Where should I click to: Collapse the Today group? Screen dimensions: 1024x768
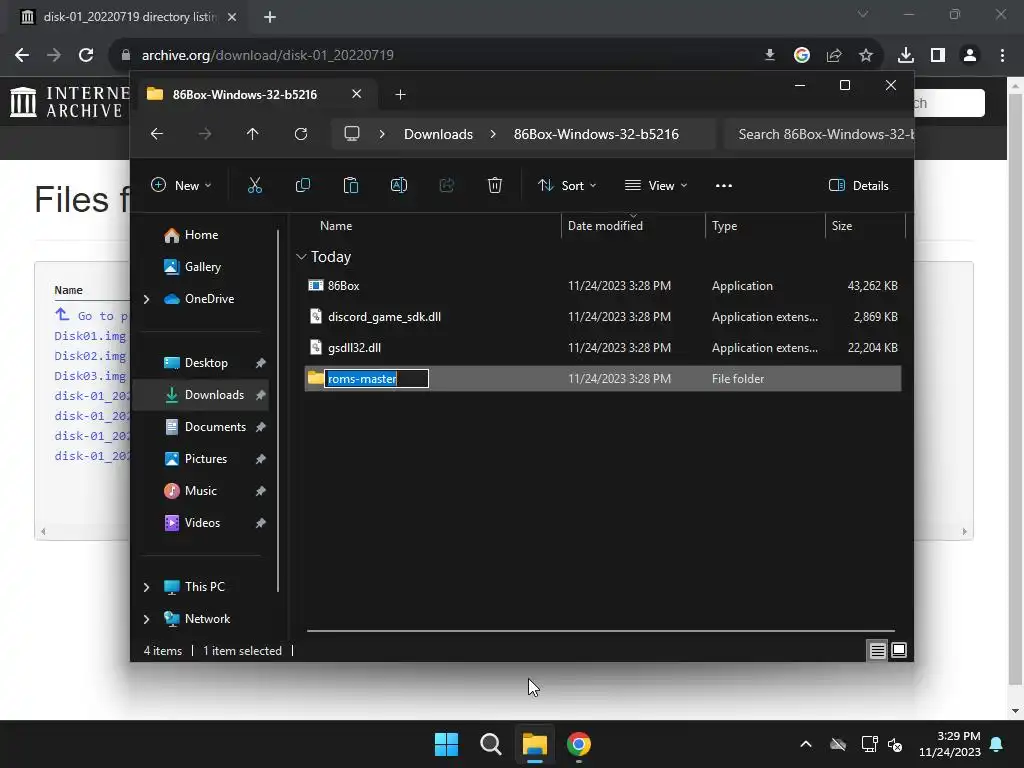click(301, 257)
